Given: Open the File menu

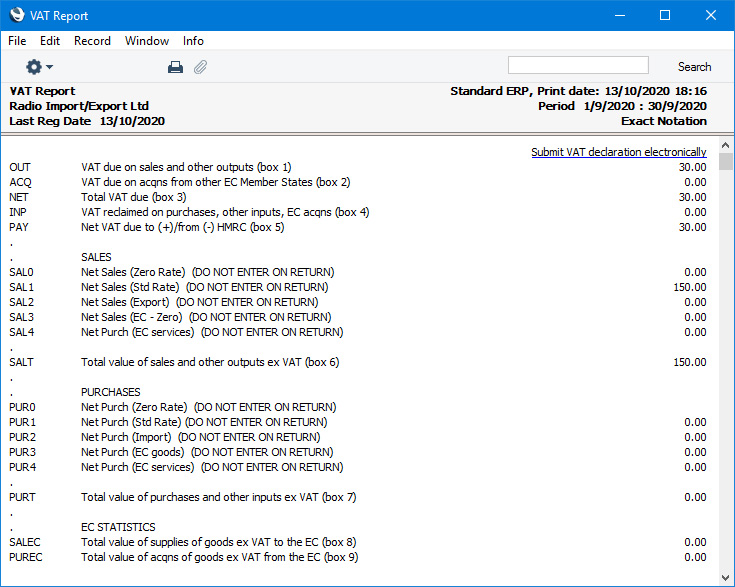Looking at the screenshot, I should point(17,41).
